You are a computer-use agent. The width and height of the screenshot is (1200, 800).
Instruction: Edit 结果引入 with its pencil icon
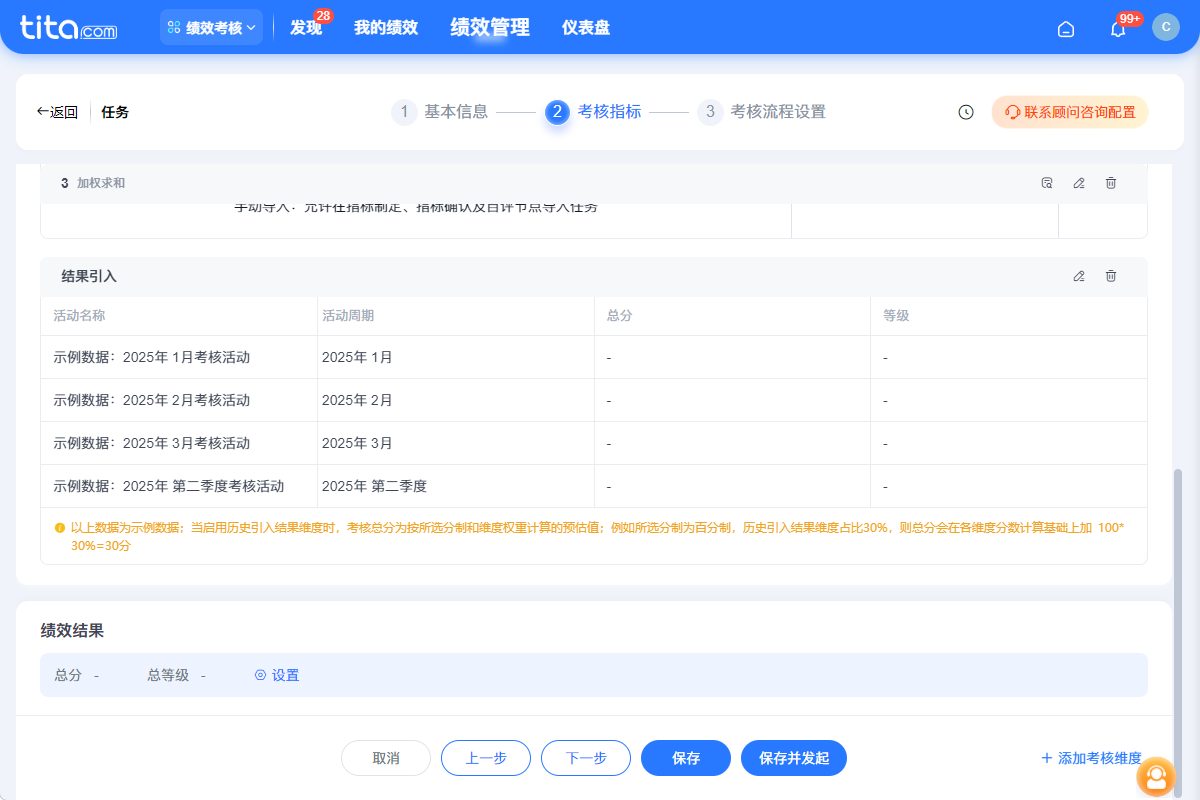[1078, 276]
